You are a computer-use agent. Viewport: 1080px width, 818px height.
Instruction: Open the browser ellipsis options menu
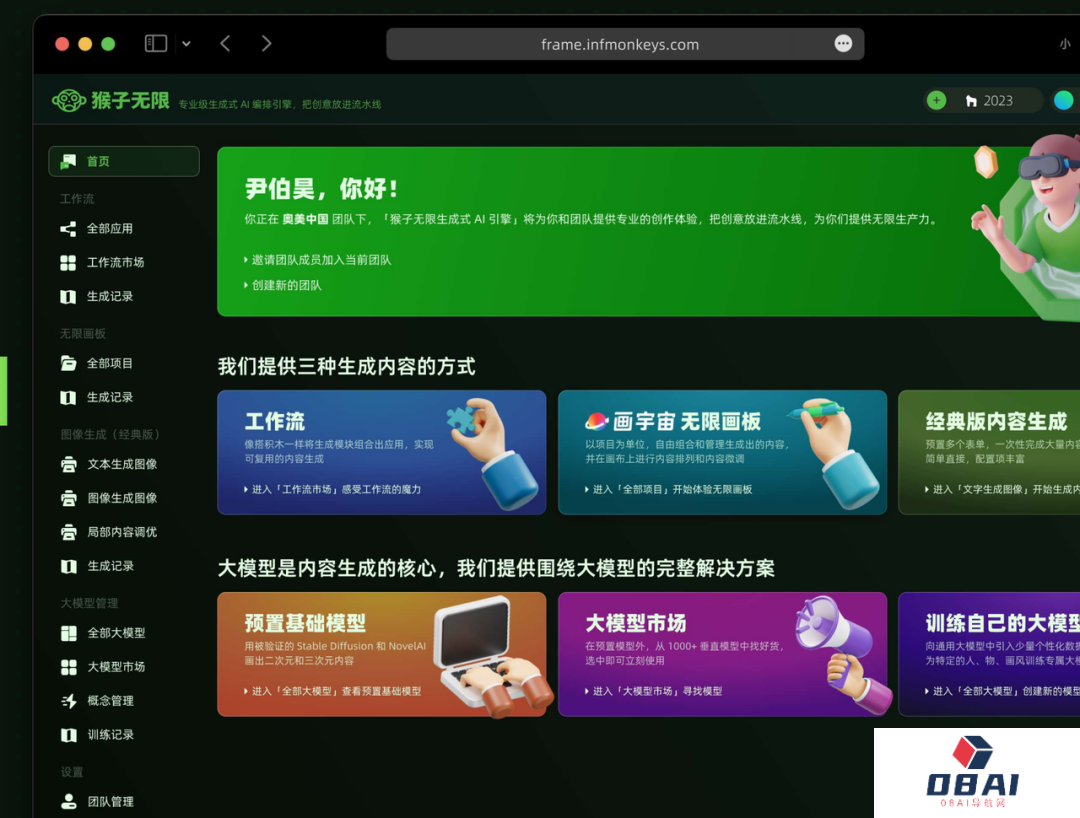[x=843, y=43]
